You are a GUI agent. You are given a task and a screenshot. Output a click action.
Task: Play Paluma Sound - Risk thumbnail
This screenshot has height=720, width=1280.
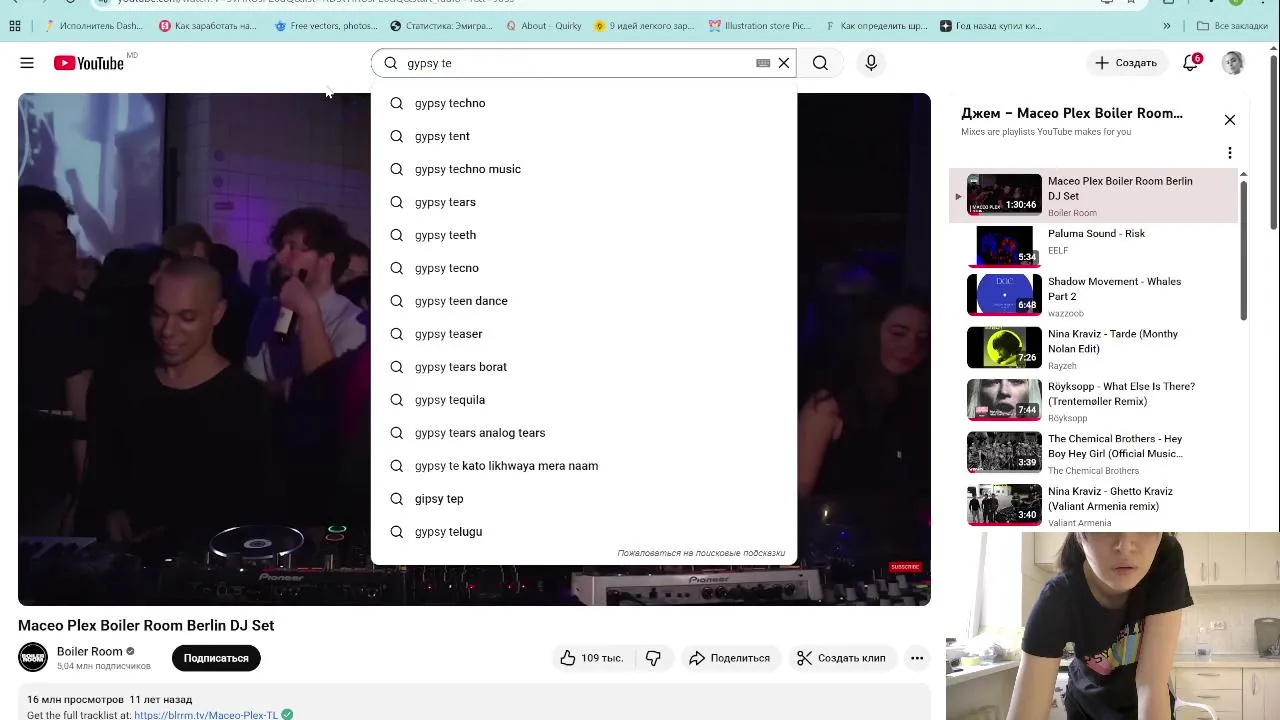(1004, 246)
